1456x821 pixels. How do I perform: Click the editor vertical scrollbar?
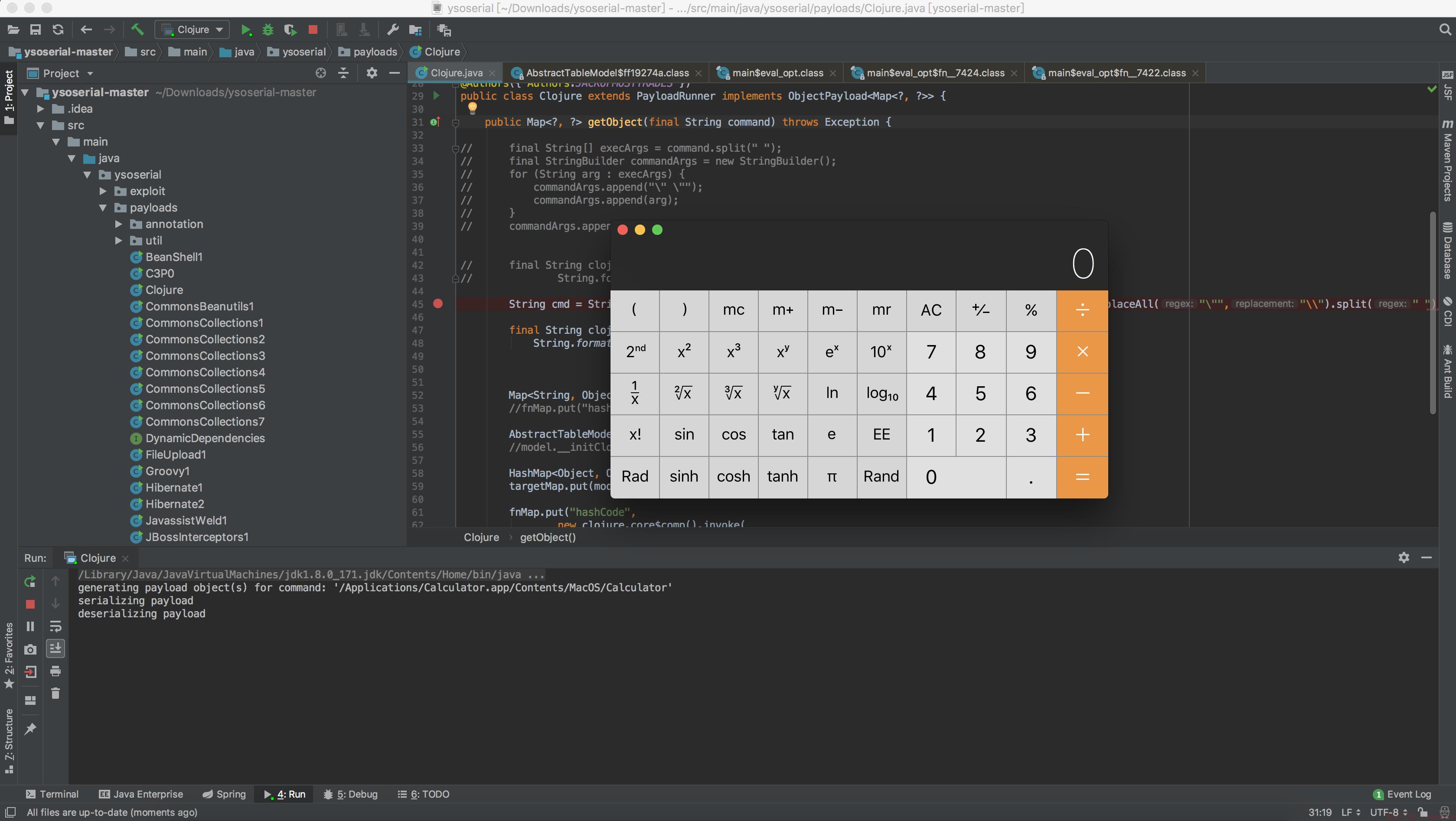(1432, 313)
